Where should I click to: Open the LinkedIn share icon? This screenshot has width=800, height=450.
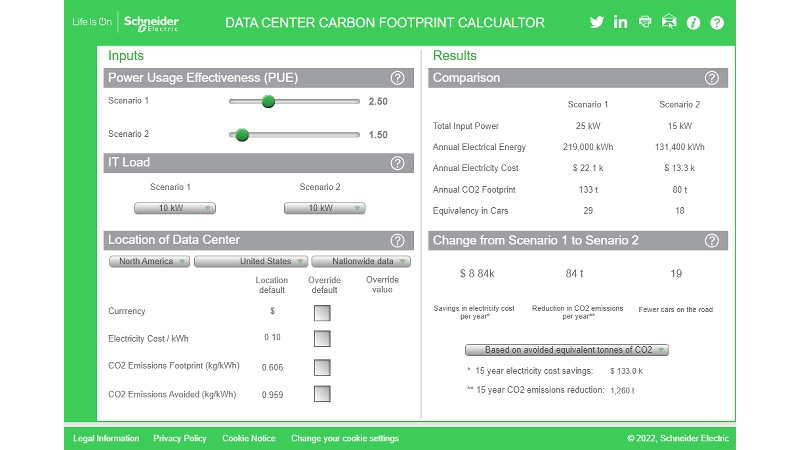pyautogui.click(x=621, y=22)
